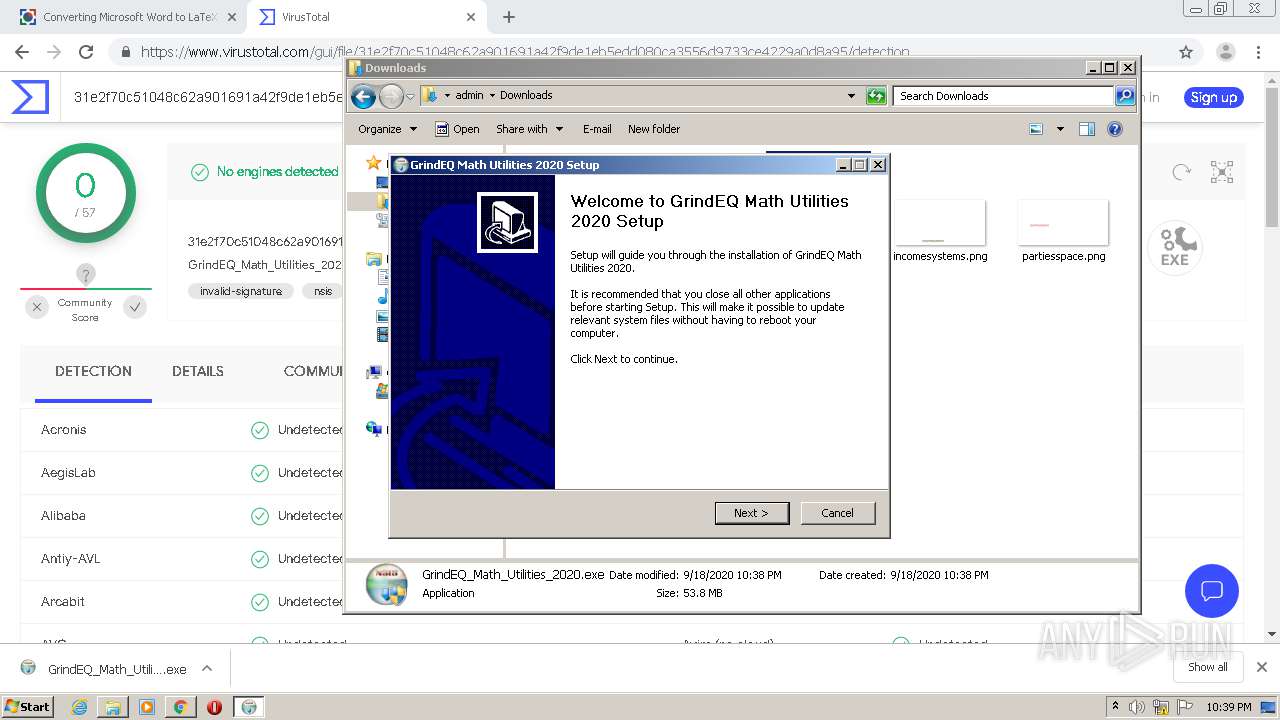The image size is (1280, 720).
Task: Cancel the GrindEQ Math Utilities setup
Action: coord(837,513)
